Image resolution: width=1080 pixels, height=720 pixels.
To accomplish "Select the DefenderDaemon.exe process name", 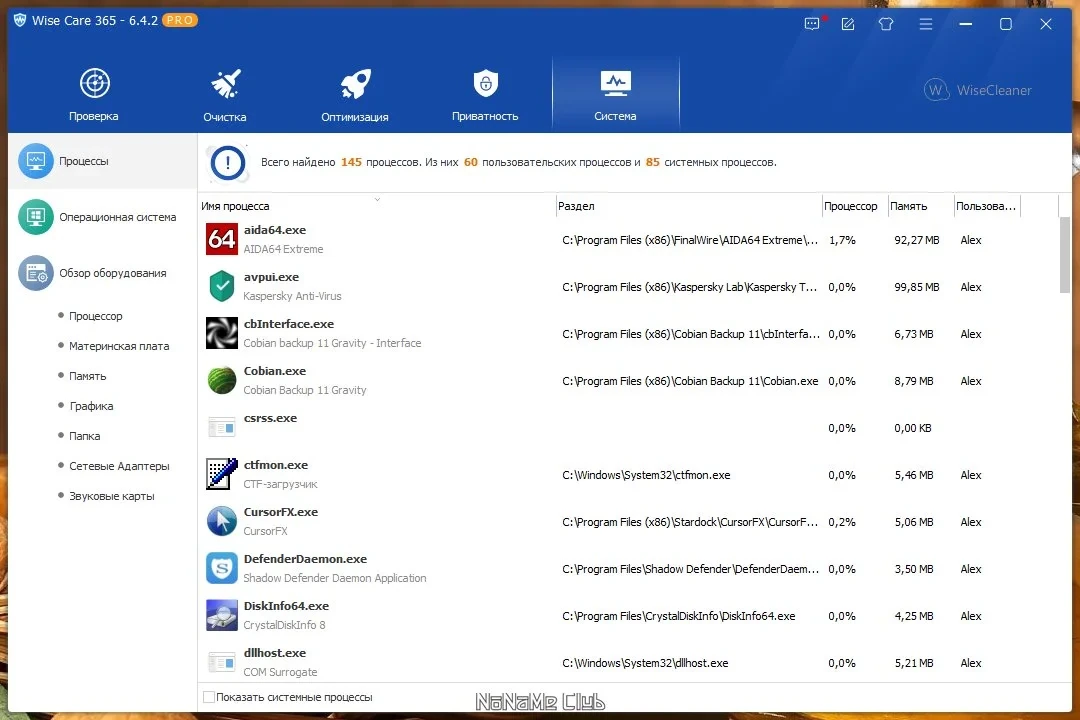I will 305,559.
